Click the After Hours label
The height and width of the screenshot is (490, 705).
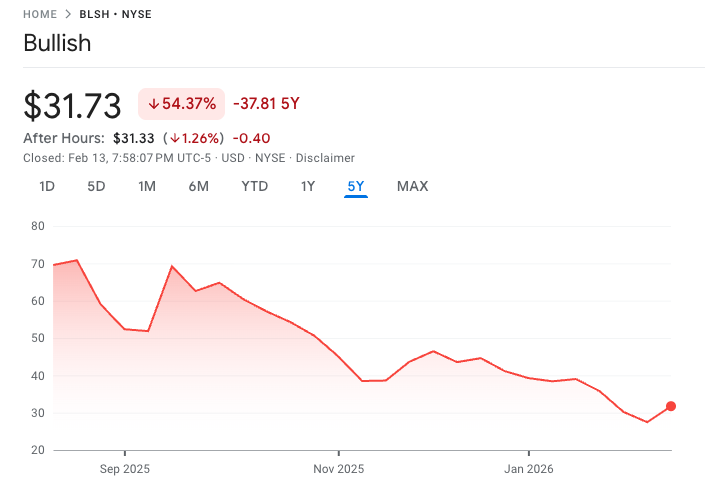click(64, 138)
